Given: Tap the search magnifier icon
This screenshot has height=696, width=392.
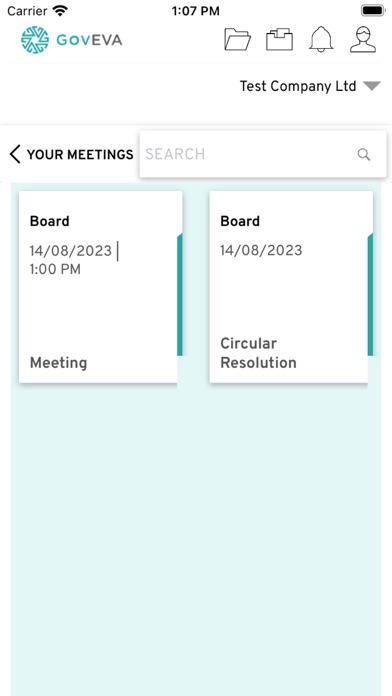Looking at the screenshot, I should (364, 154).
